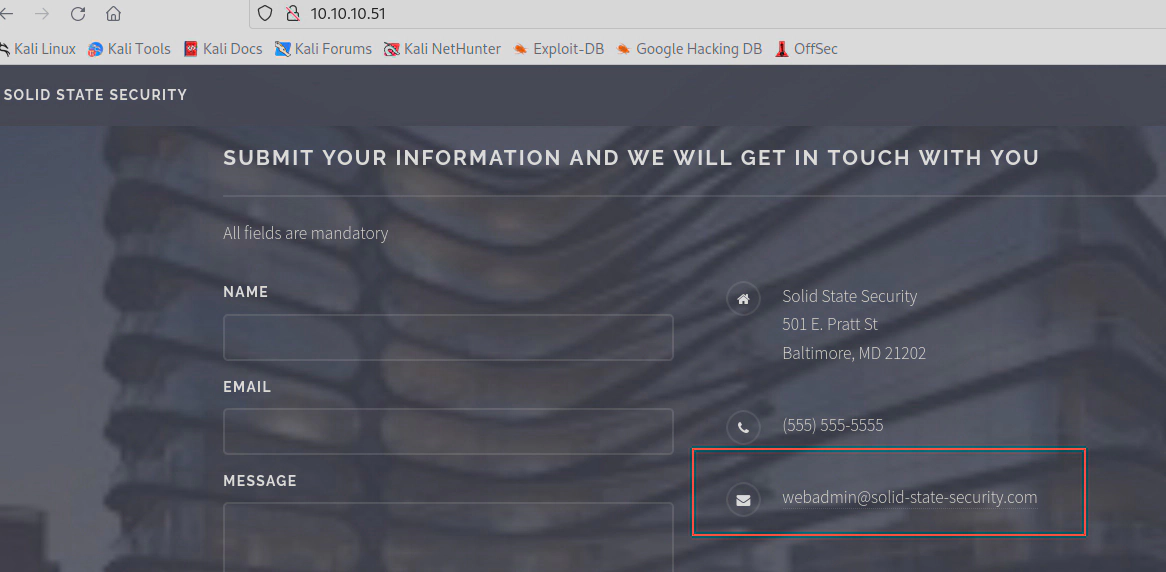Open the Exploit-DB bookmark

pyautogui.click(x=559, y=49)
